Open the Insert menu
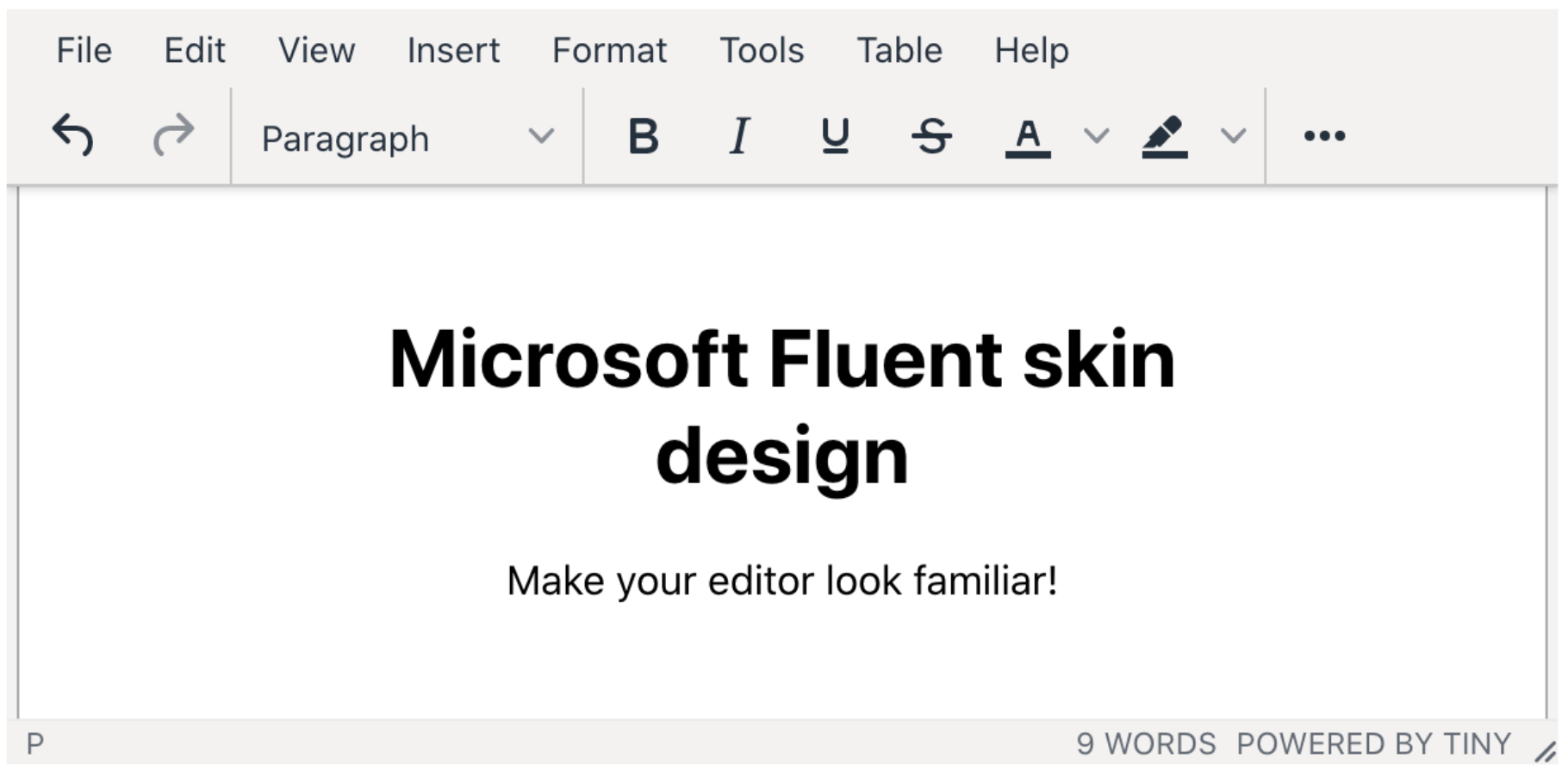 [453, 51]
